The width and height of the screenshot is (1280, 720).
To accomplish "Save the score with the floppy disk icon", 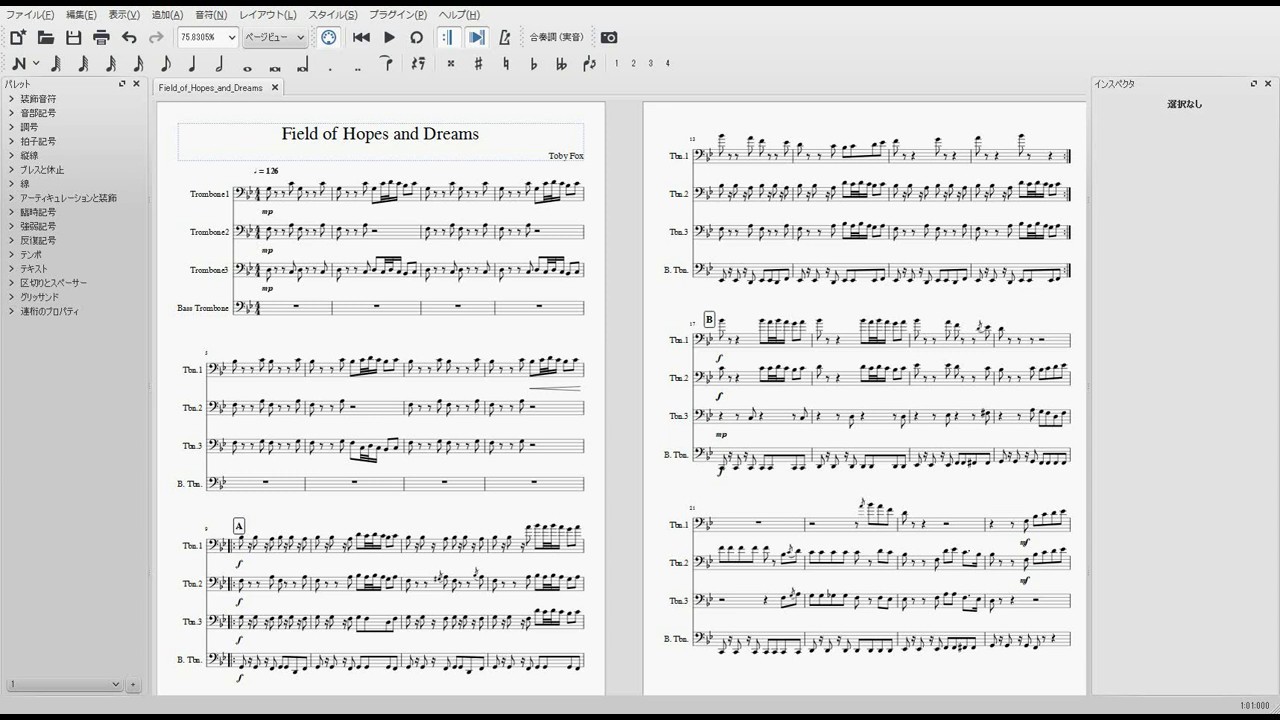I will click(74, 38).
